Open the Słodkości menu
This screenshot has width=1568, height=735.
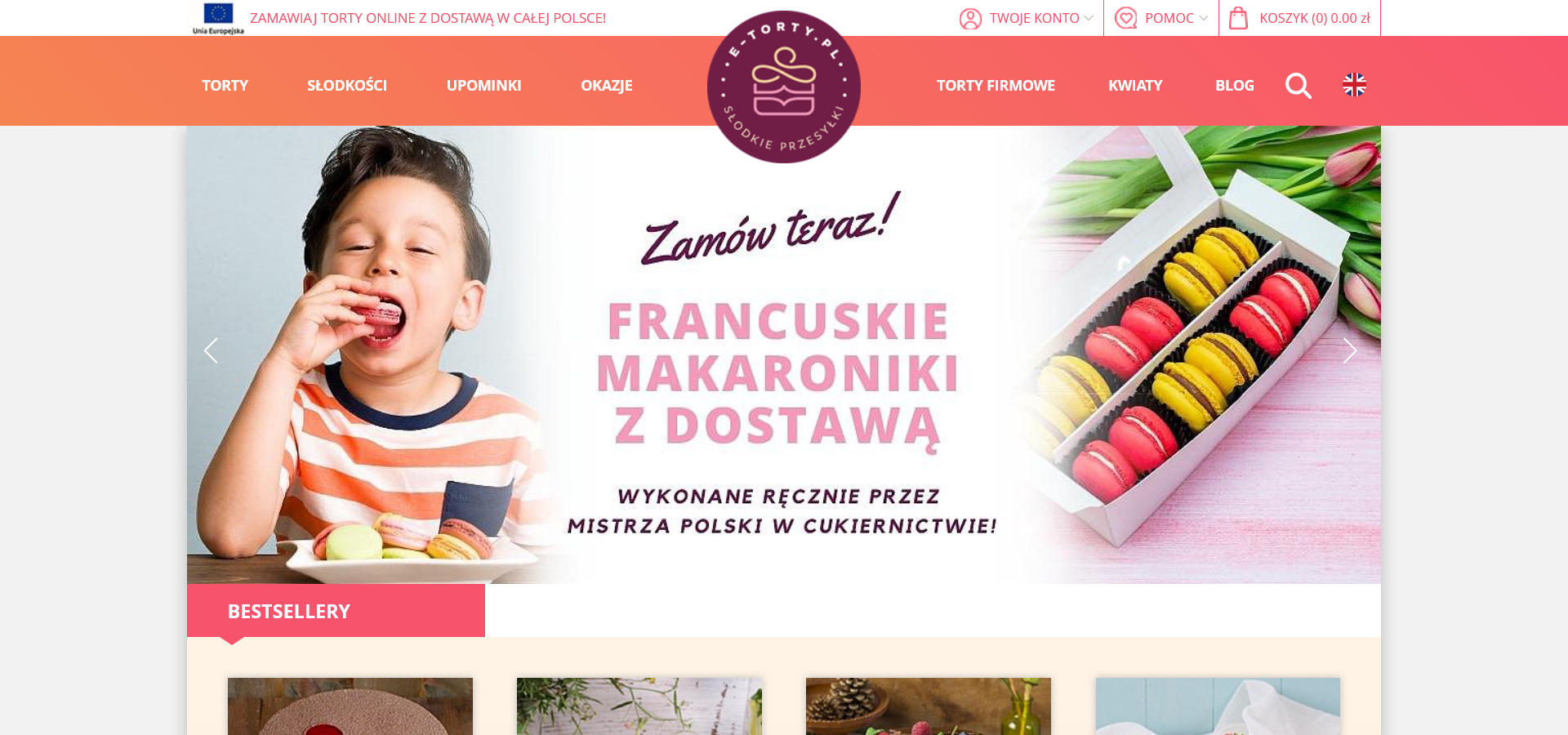click(x=347, y=86)
